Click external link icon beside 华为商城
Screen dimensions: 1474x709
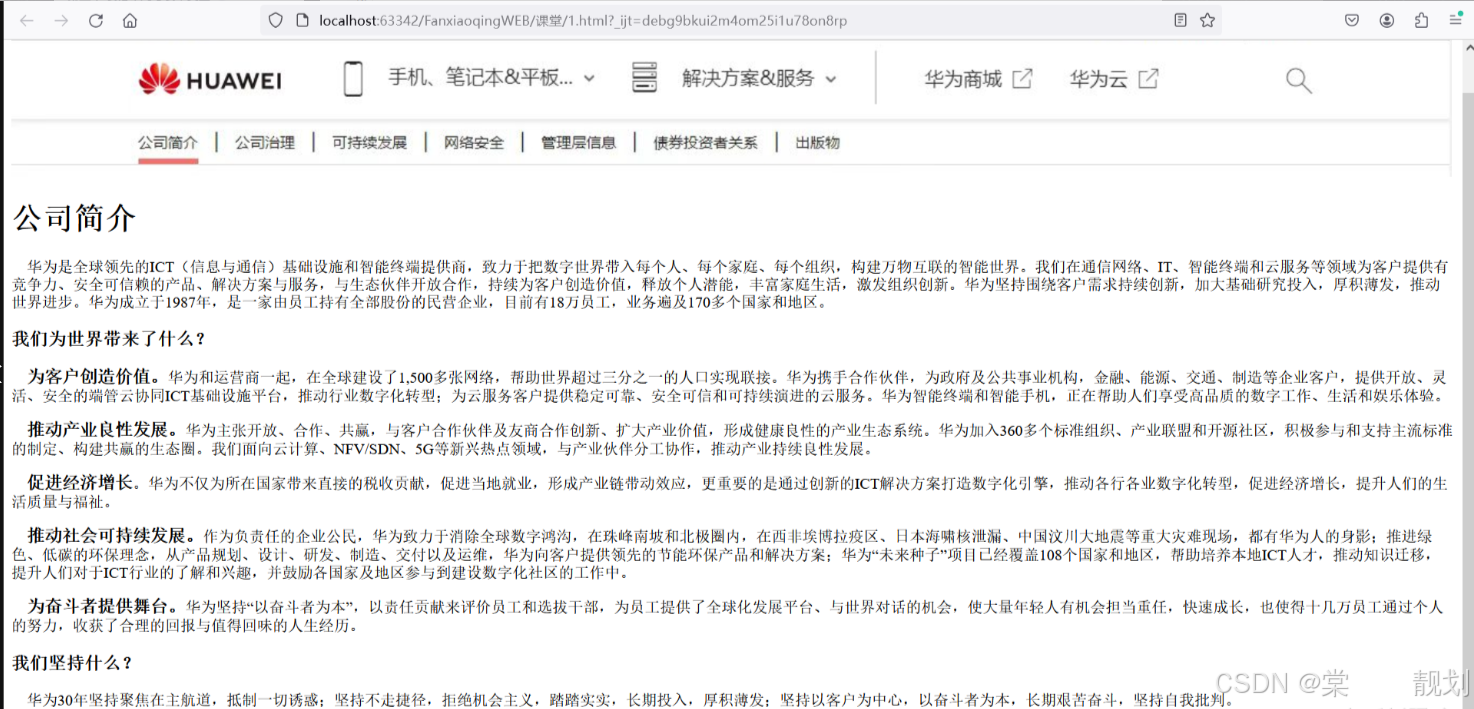[1022, 79]
